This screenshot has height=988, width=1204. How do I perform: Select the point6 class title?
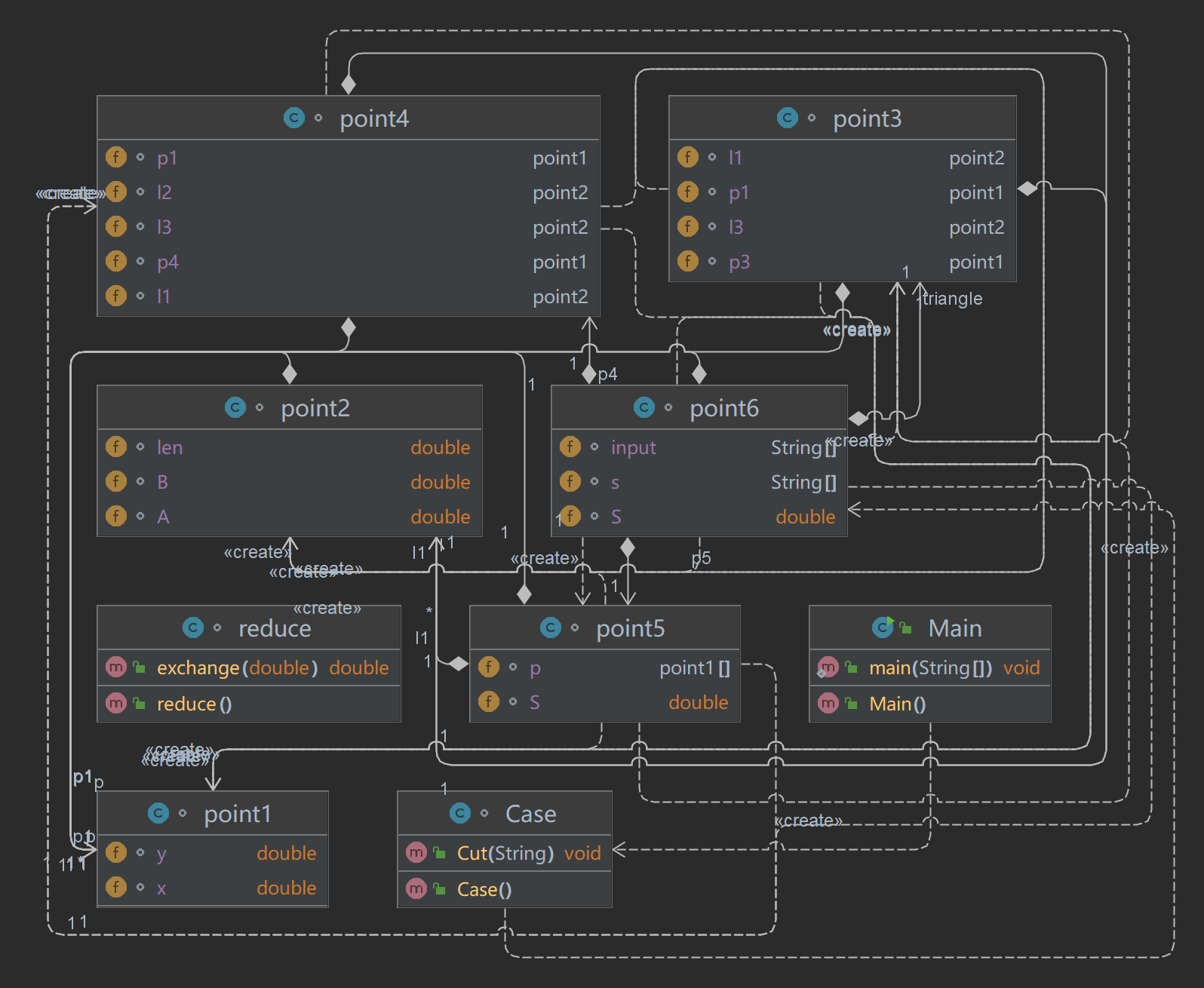pyautogui.click(x=724, y=408)
